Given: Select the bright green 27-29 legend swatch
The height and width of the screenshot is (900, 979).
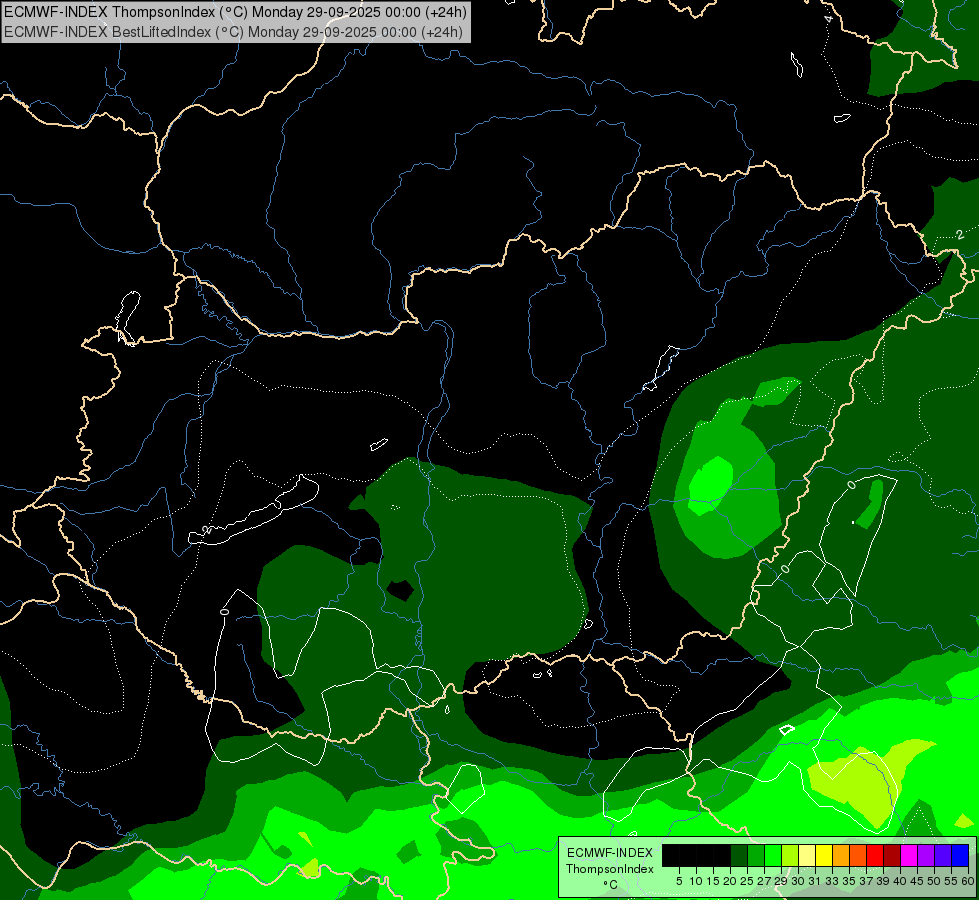Looking at the screenshot, I should click(x=773, y=855).
